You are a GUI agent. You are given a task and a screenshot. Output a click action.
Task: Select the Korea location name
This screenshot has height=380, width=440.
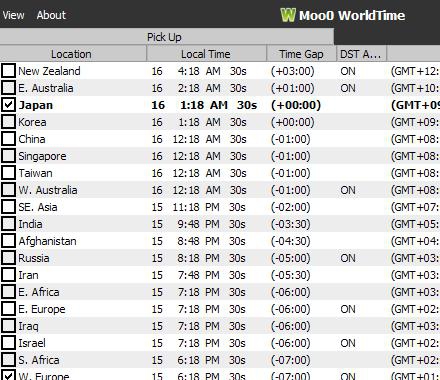click(x=32, y=122)
